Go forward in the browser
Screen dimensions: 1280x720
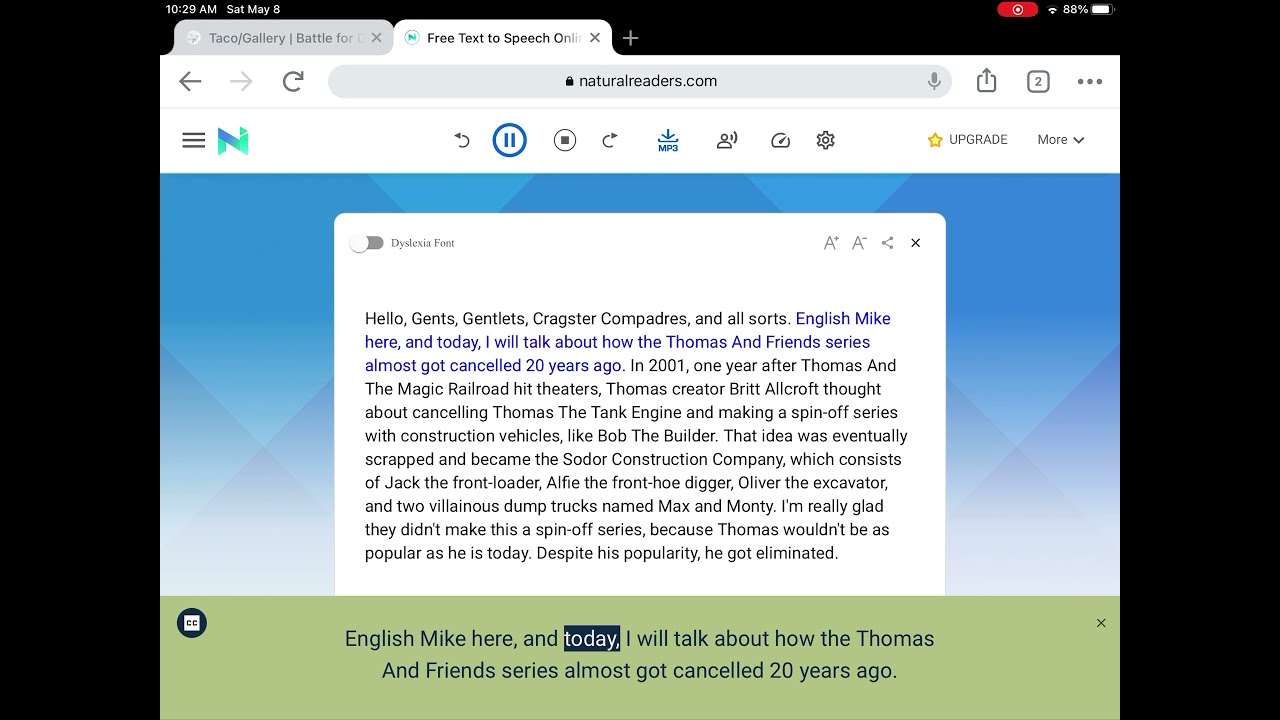coord(241,82)
